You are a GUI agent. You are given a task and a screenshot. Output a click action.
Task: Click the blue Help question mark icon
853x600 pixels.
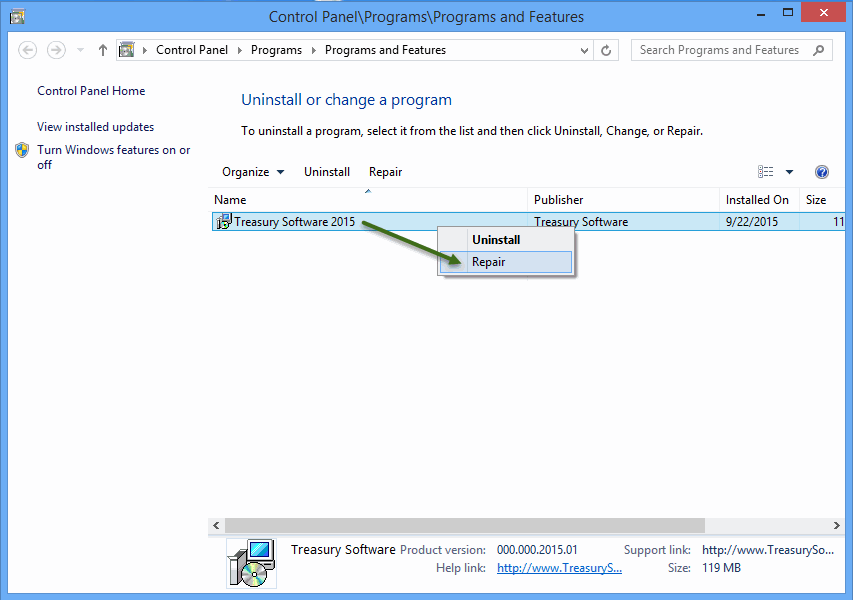pyautogui.click(x=822, y=171)
